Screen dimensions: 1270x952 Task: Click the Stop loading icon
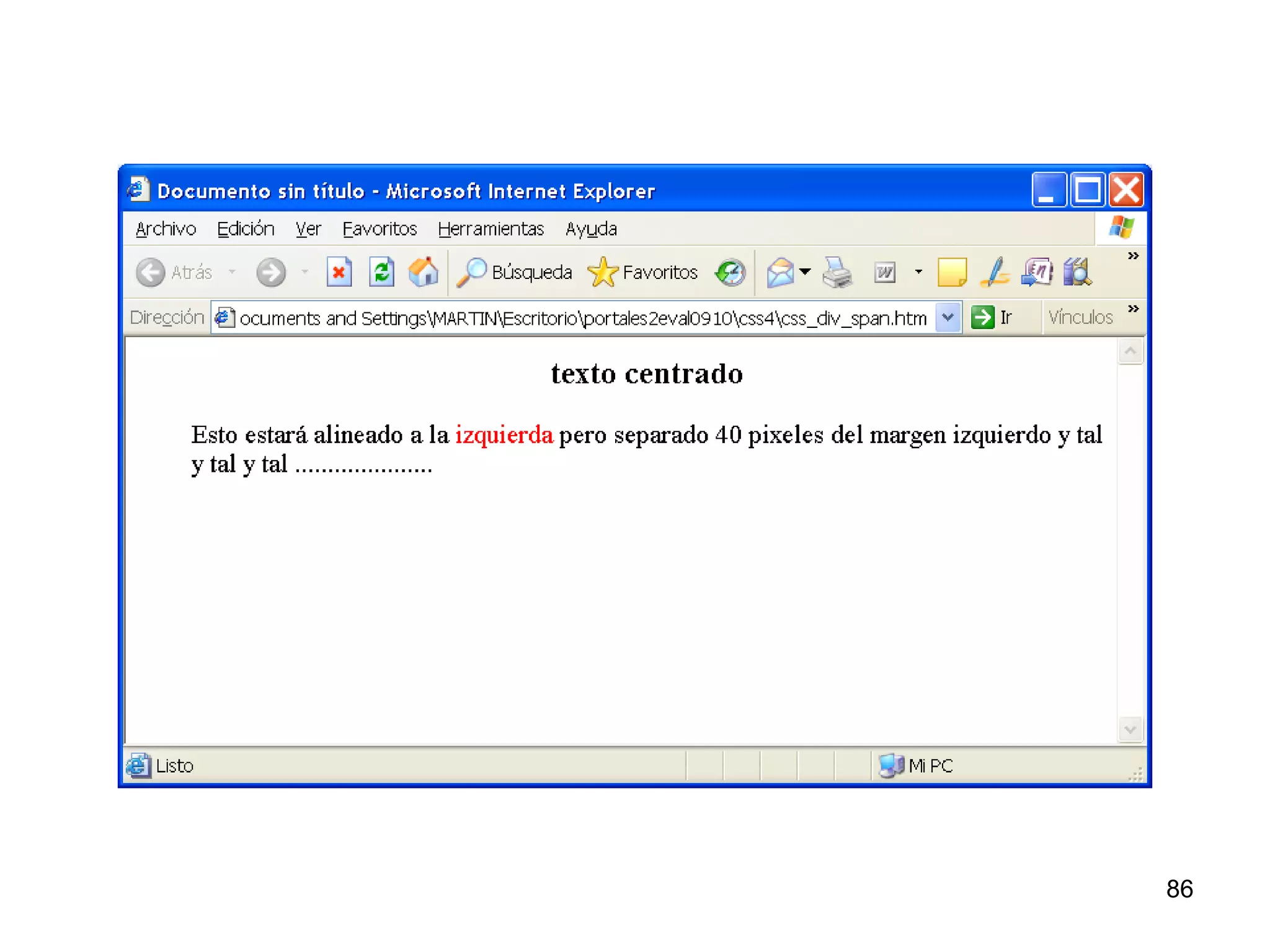[339, 272]
